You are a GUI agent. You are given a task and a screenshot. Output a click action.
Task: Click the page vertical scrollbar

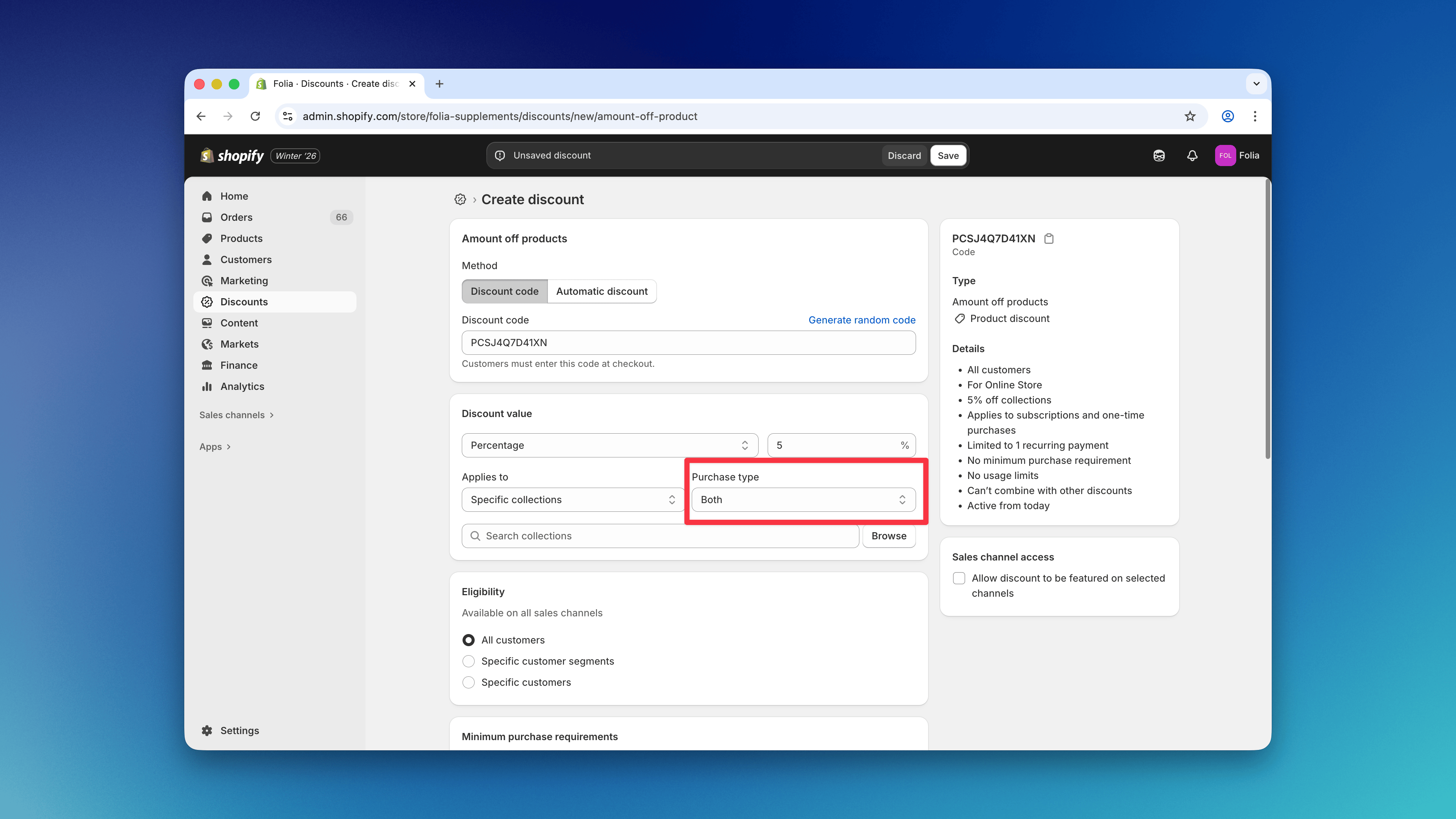1268,319
